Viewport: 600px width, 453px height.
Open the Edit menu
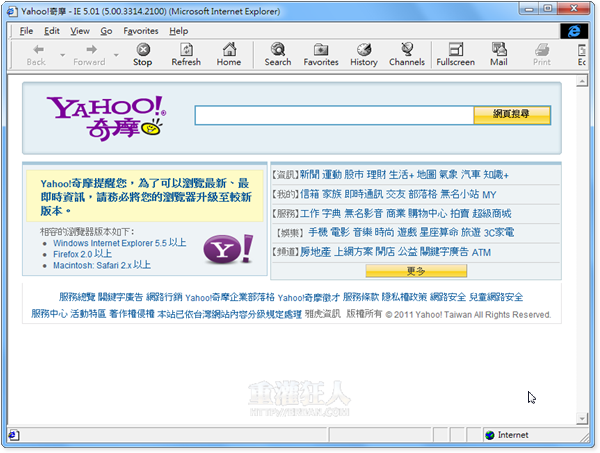click(52, 31)
